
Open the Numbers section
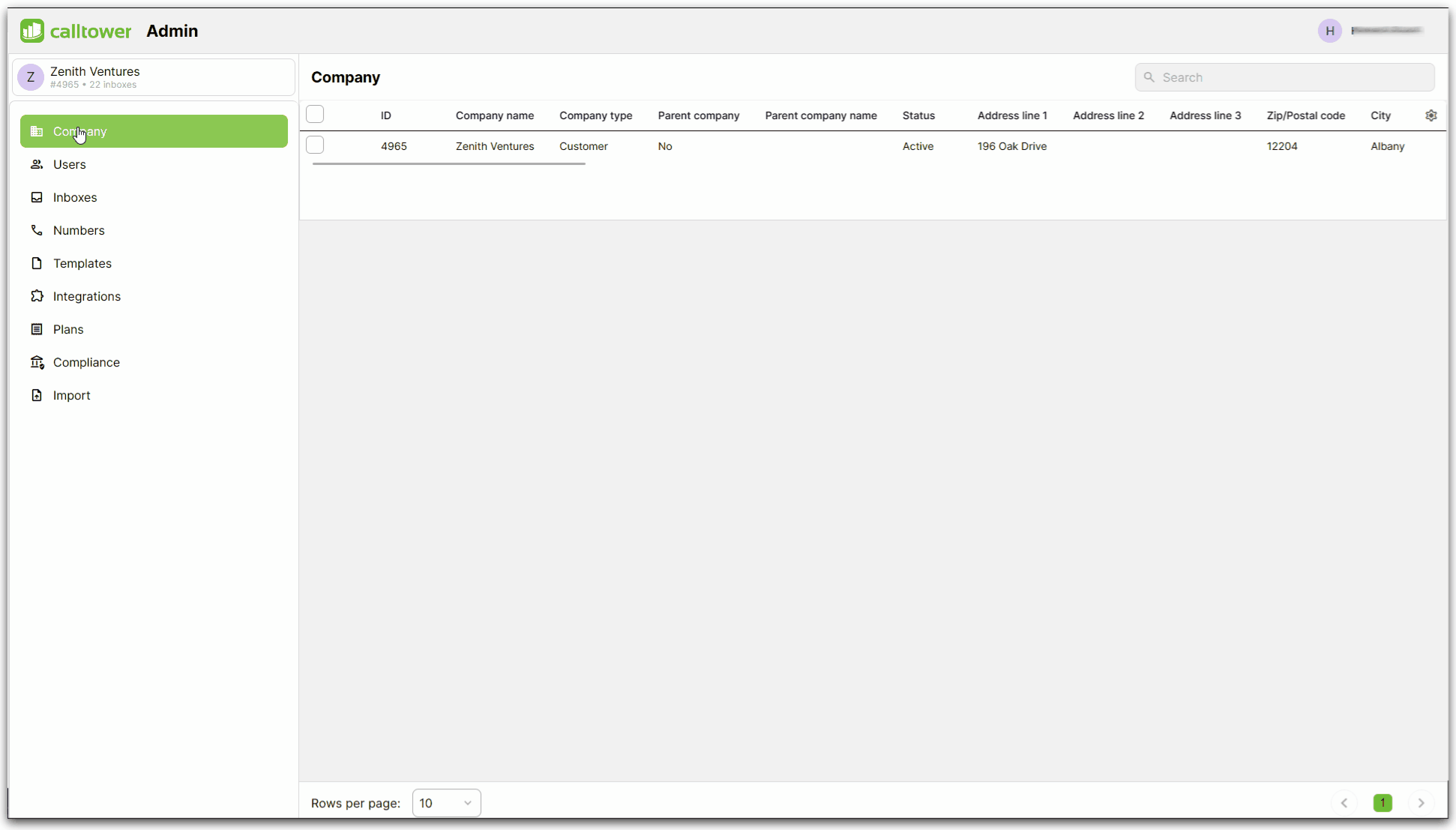78,230
